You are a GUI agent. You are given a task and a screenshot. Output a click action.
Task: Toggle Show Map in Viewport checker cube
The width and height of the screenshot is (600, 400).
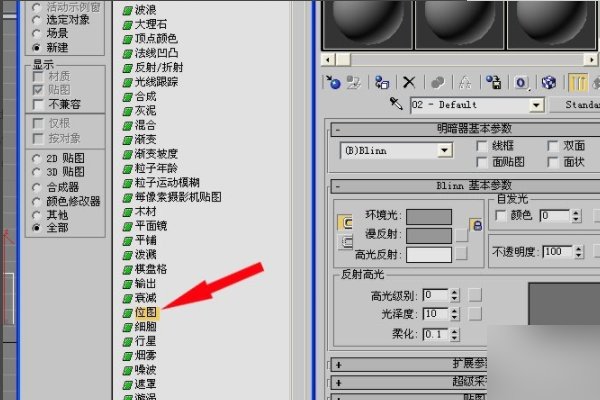549,82
